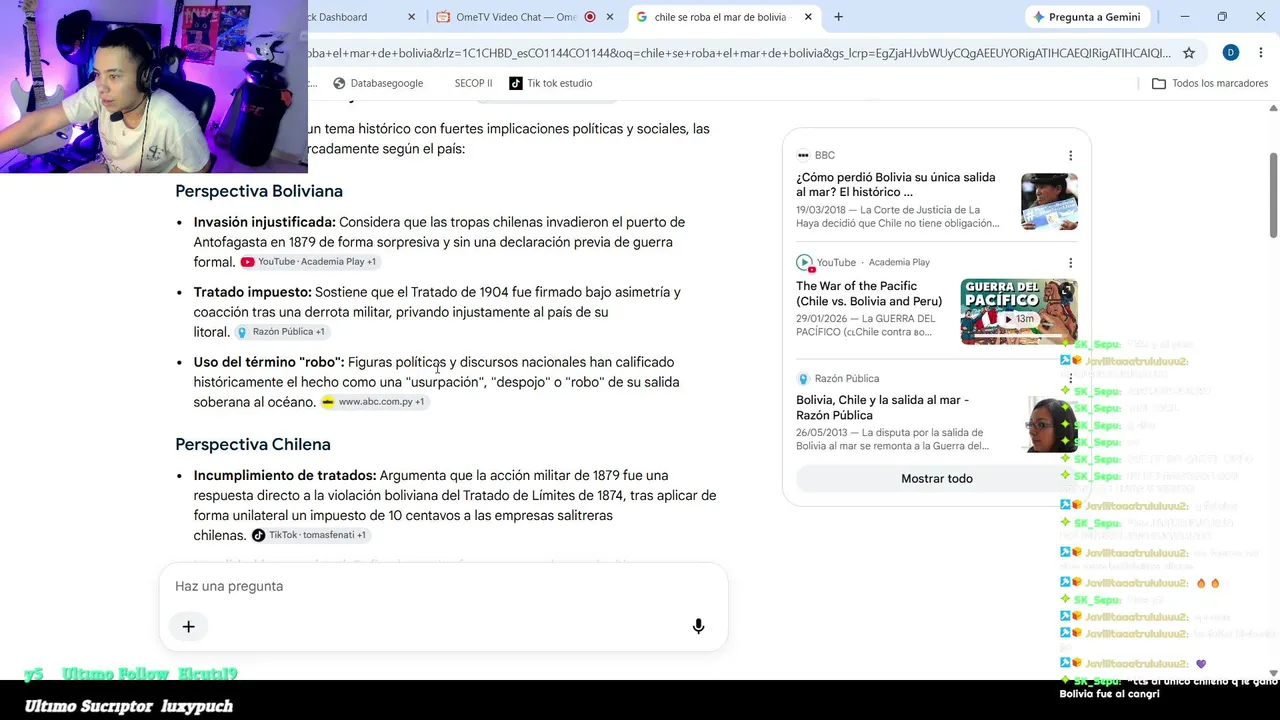Open the Chrome profile avatar
The height and width of the screenshot is (720, 1280).
1231,53
